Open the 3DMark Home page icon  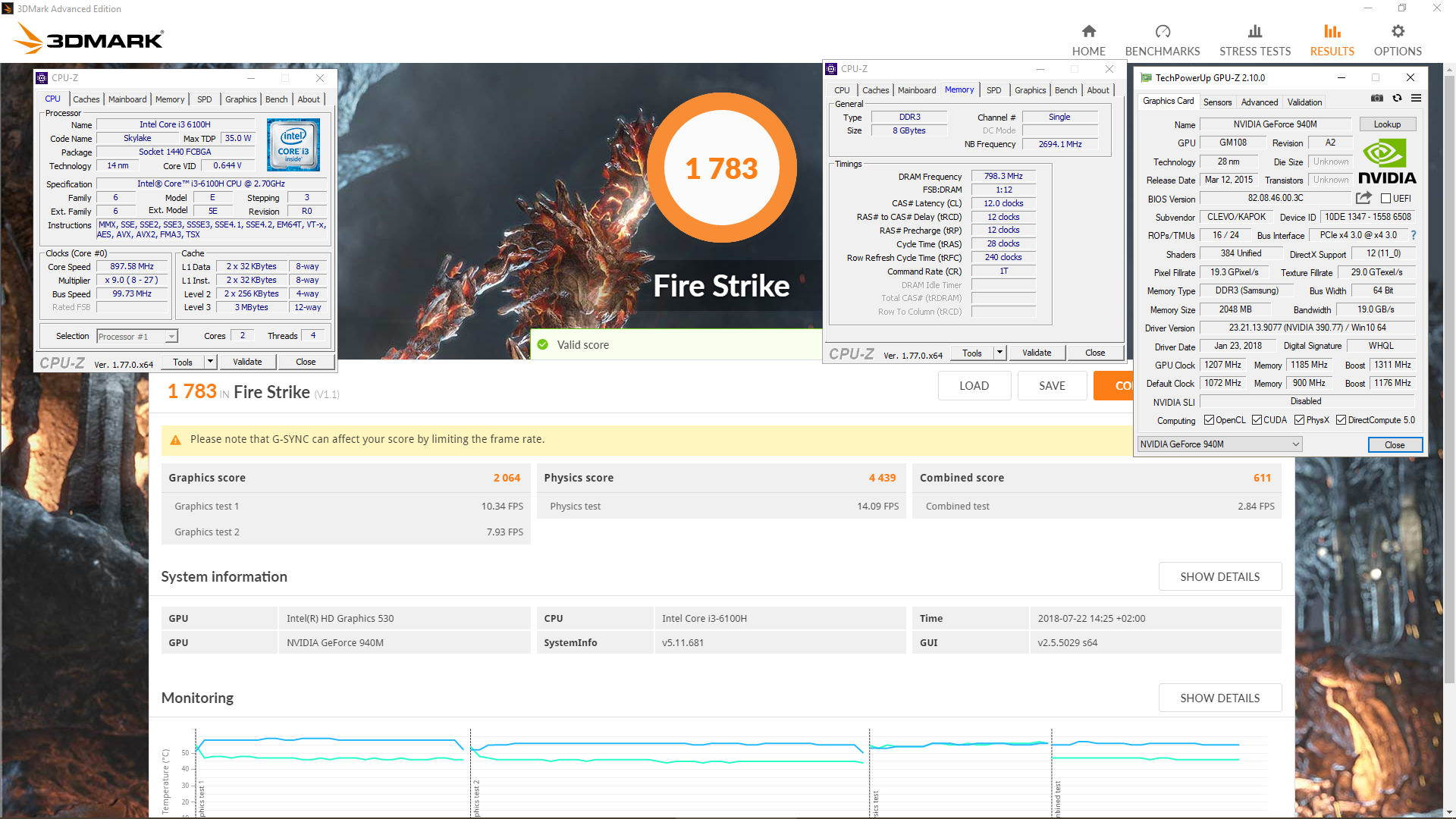(x=1088, y=31)
